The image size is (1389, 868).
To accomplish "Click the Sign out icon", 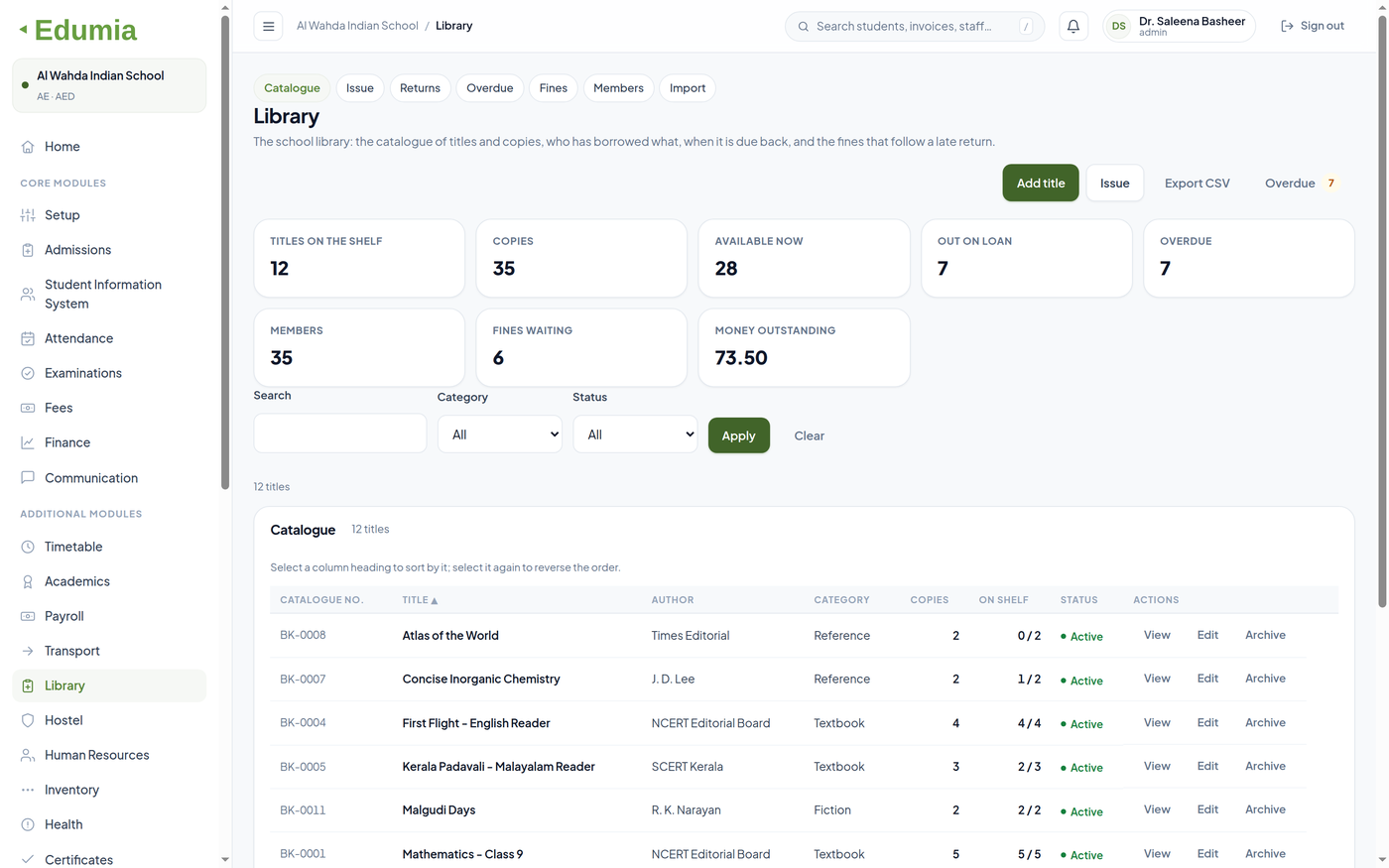I will (1287, 26).
